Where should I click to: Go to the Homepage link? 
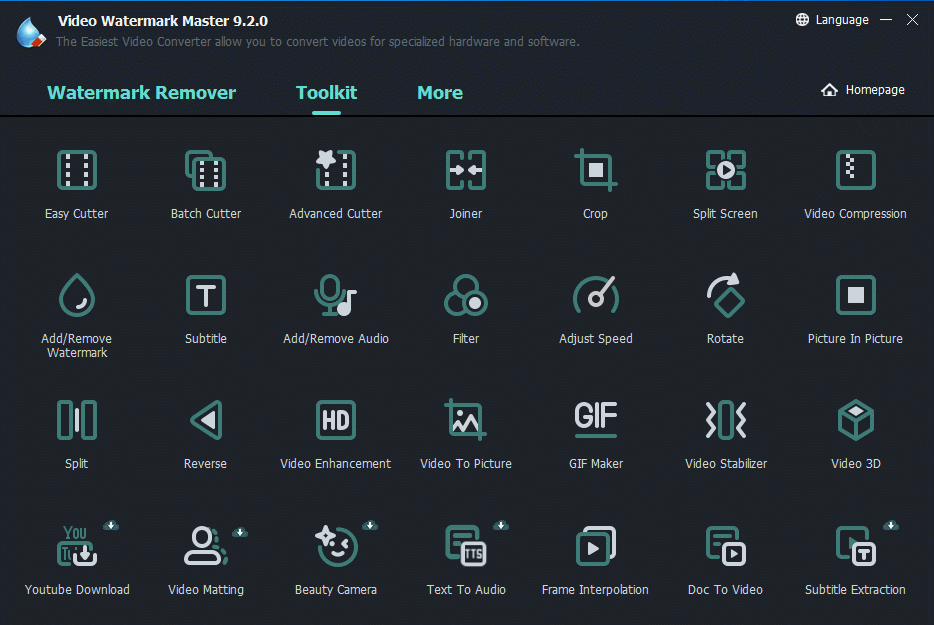(x=863, y=90)
